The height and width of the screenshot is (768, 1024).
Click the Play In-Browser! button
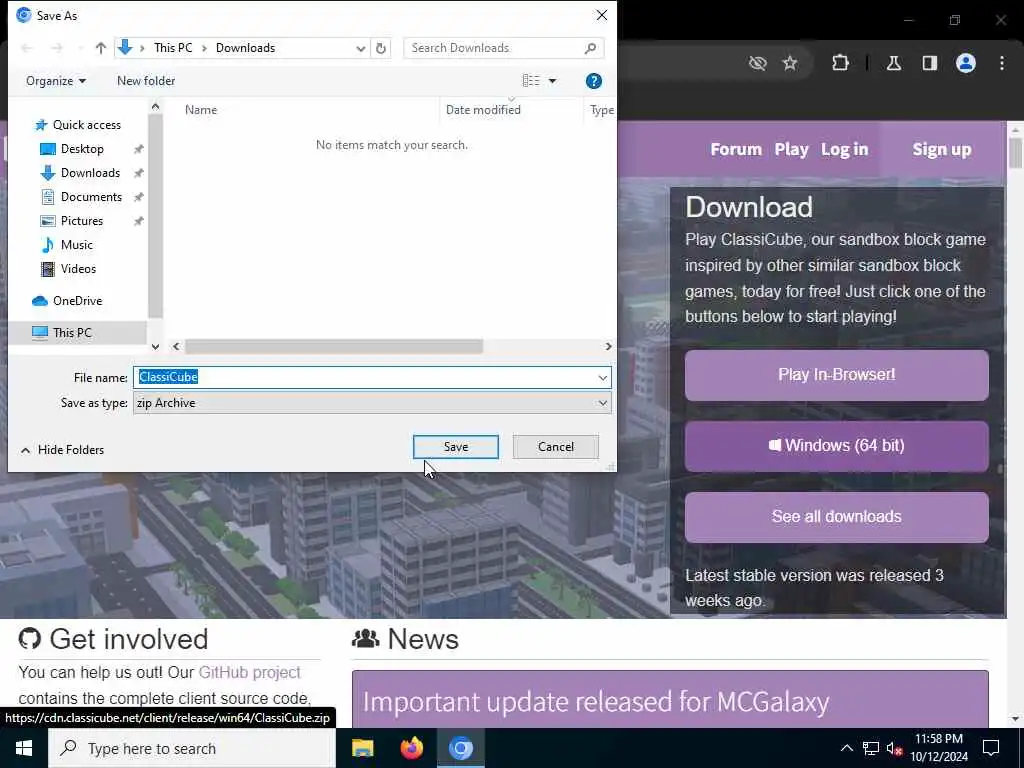click(x=837, y=376)
